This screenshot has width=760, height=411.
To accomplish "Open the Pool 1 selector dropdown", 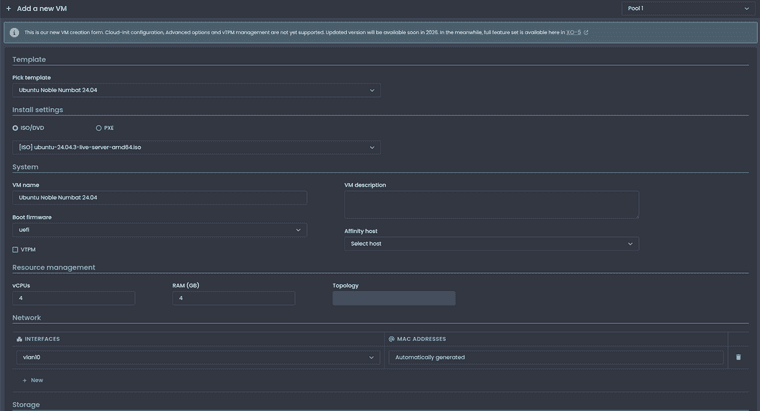I will pyautogui.click(x=687, y=8).
